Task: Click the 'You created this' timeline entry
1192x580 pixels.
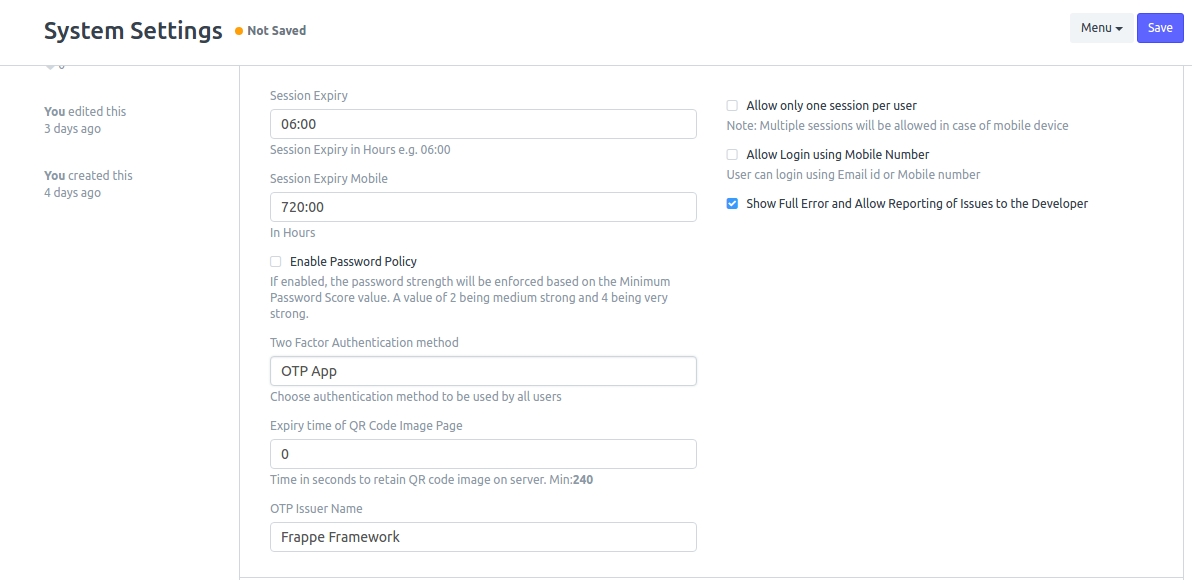Action: click(88, 175)
